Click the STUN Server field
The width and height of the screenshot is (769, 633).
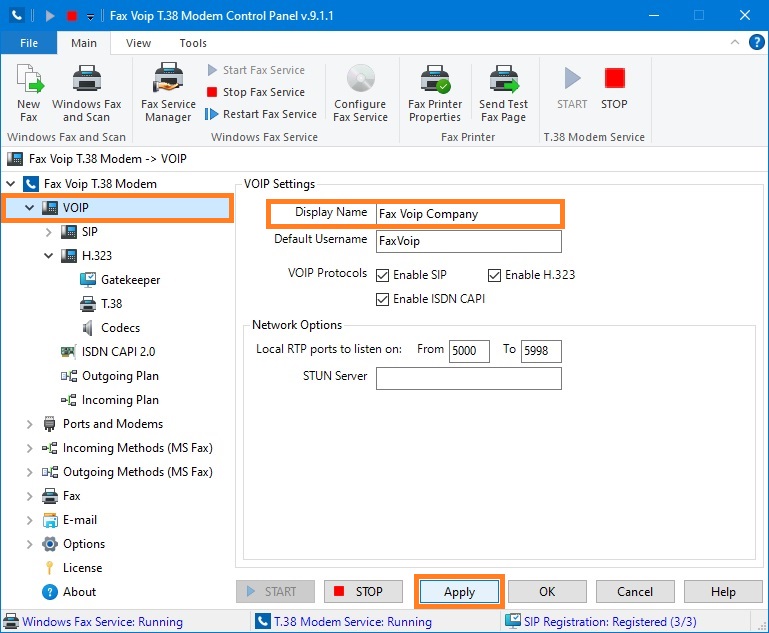468,379
